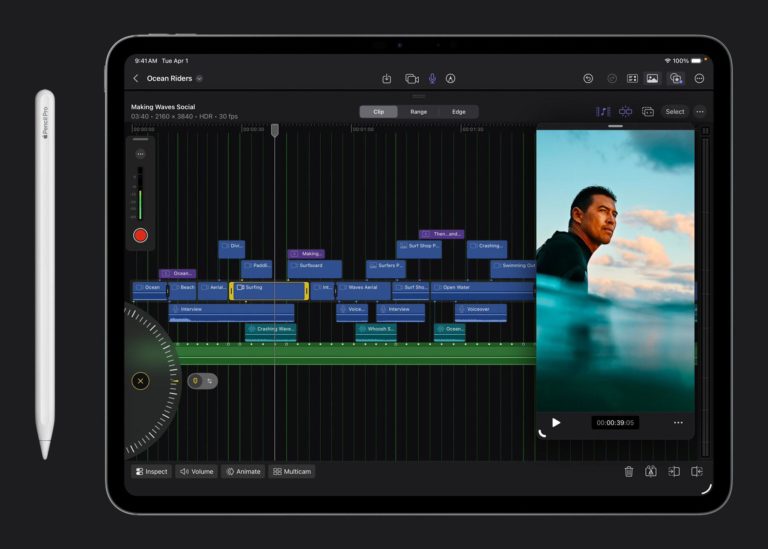Go back using the back chevron
The image size is (768, 549).
click(x=136, y=78)
